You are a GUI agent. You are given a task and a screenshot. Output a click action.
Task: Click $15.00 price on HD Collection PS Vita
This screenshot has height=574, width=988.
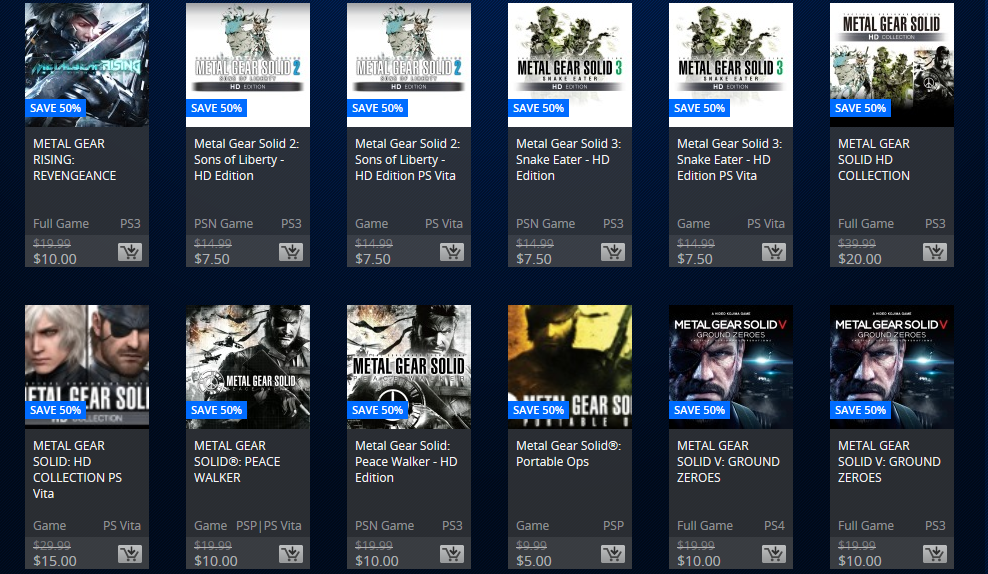click(55, 561)
